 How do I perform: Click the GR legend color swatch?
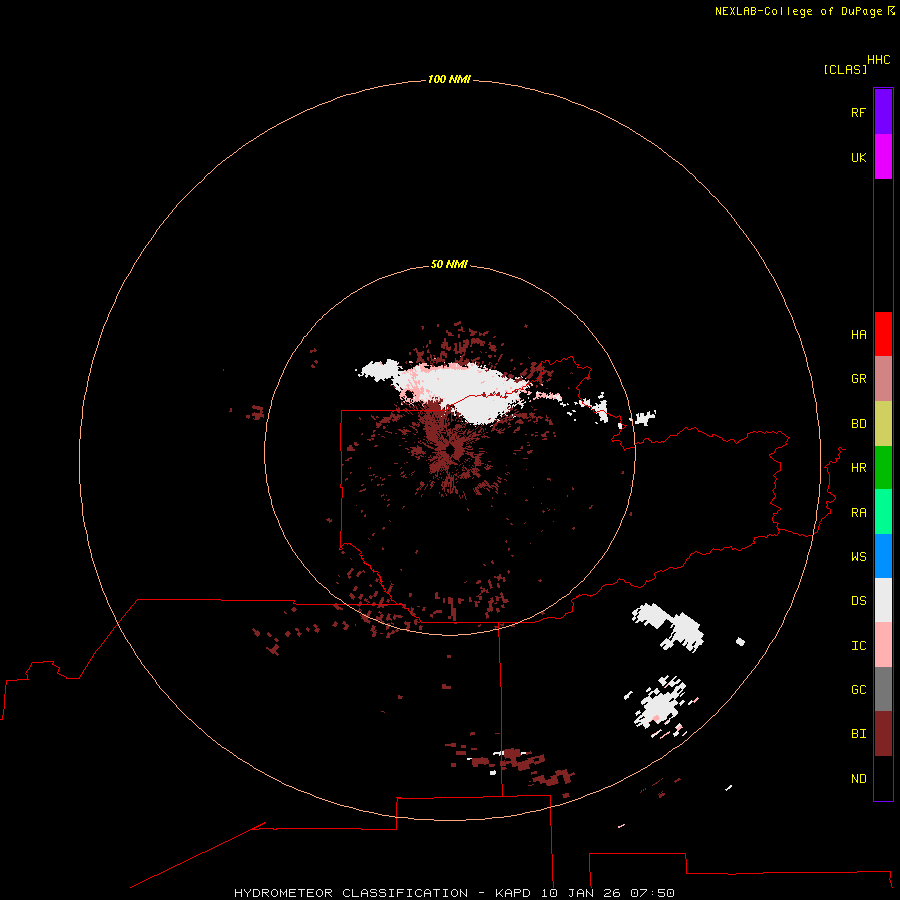pos(883,379)
